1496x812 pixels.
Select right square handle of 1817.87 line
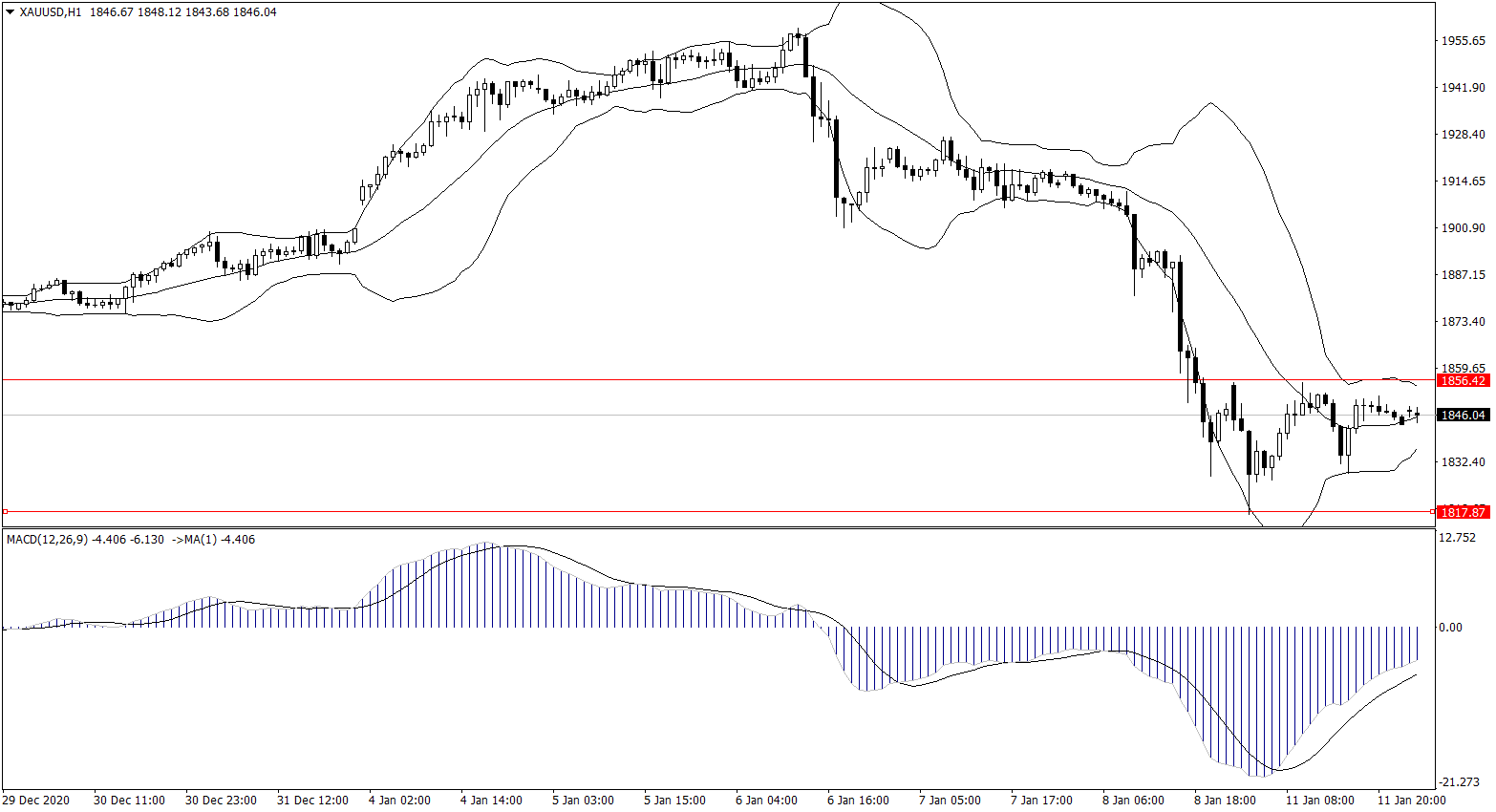pyautogui.click(x=1432, y=511)
